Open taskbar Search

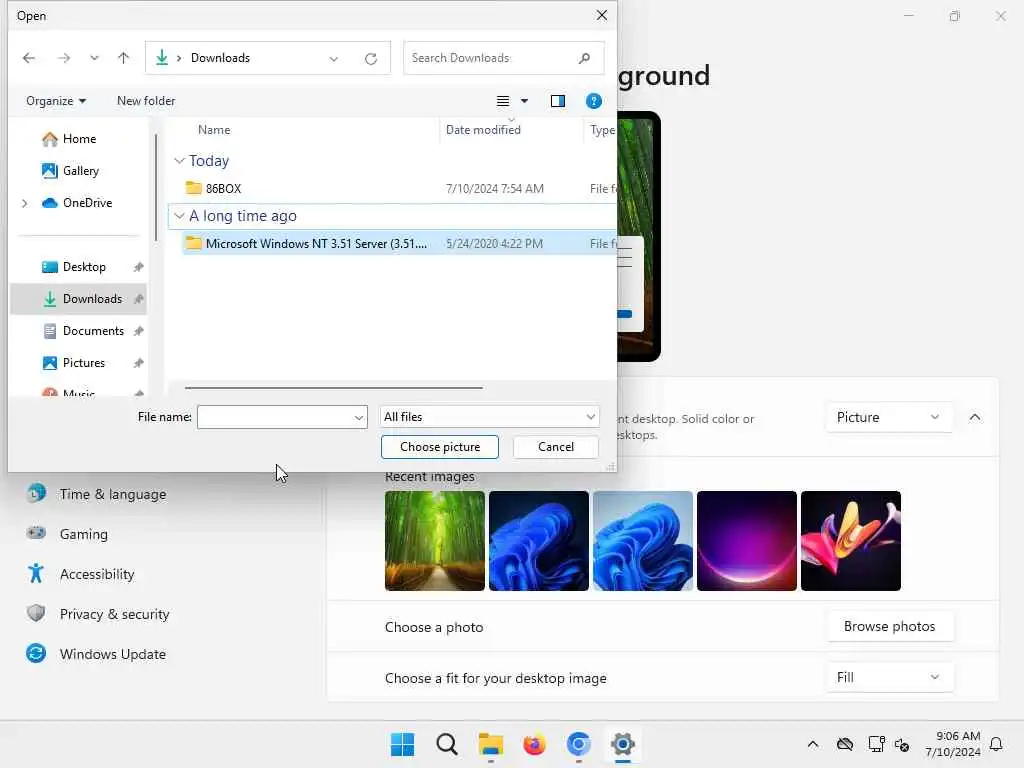coord(447,744)
